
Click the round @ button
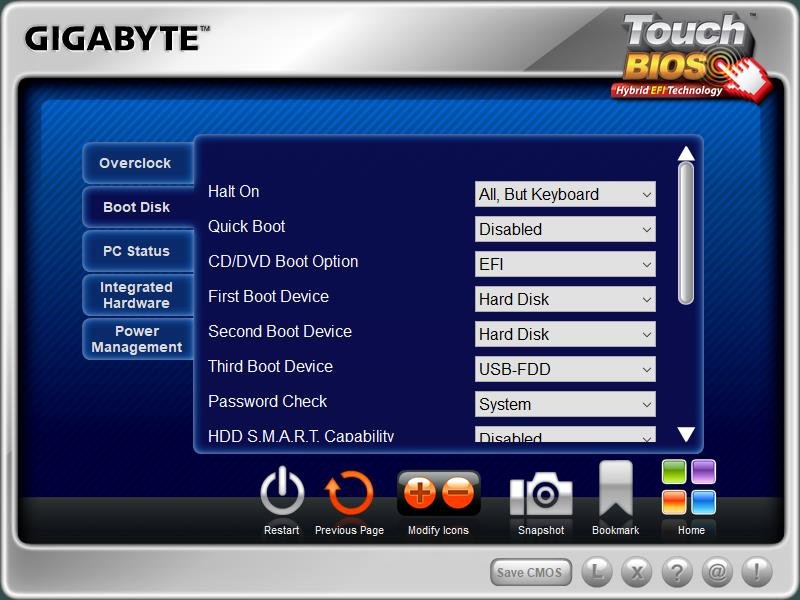[x=717, y=571]
